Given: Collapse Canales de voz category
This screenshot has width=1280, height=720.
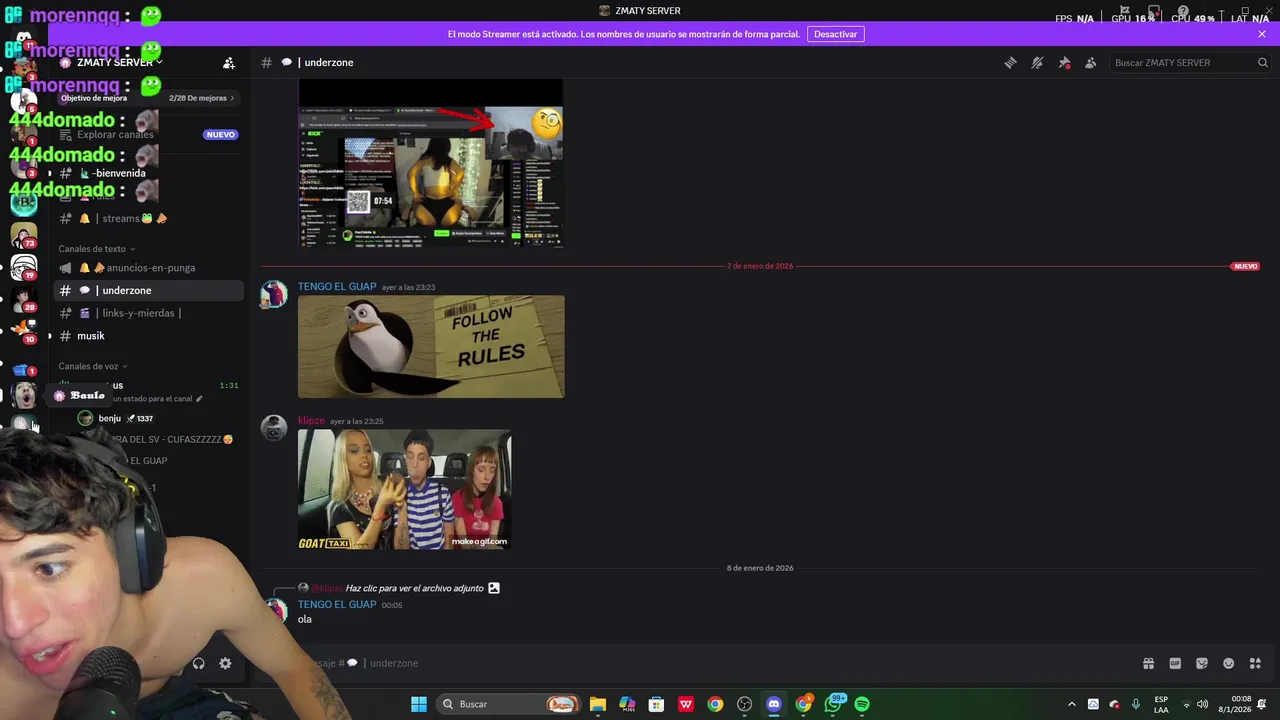Looking at the screenshot, I should coord(93,366).
